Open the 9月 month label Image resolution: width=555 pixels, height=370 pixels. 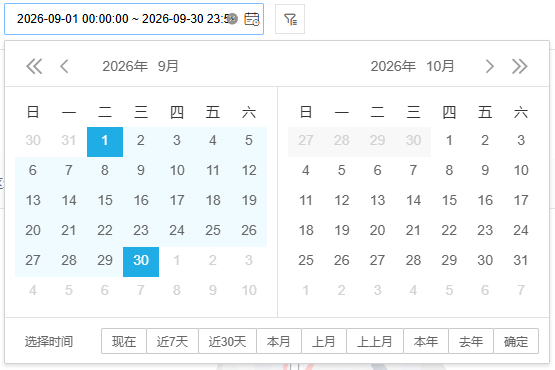pos(168,66)
